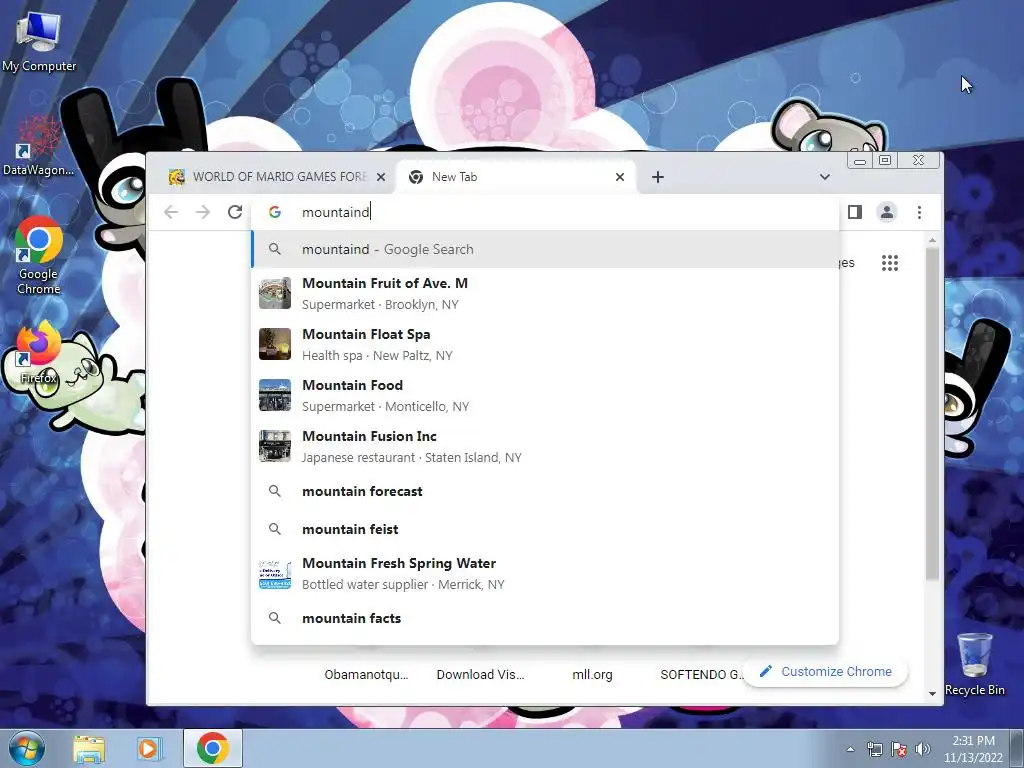Open the Recycle Bin icon

pyautogui.click(x=974, y=664)
